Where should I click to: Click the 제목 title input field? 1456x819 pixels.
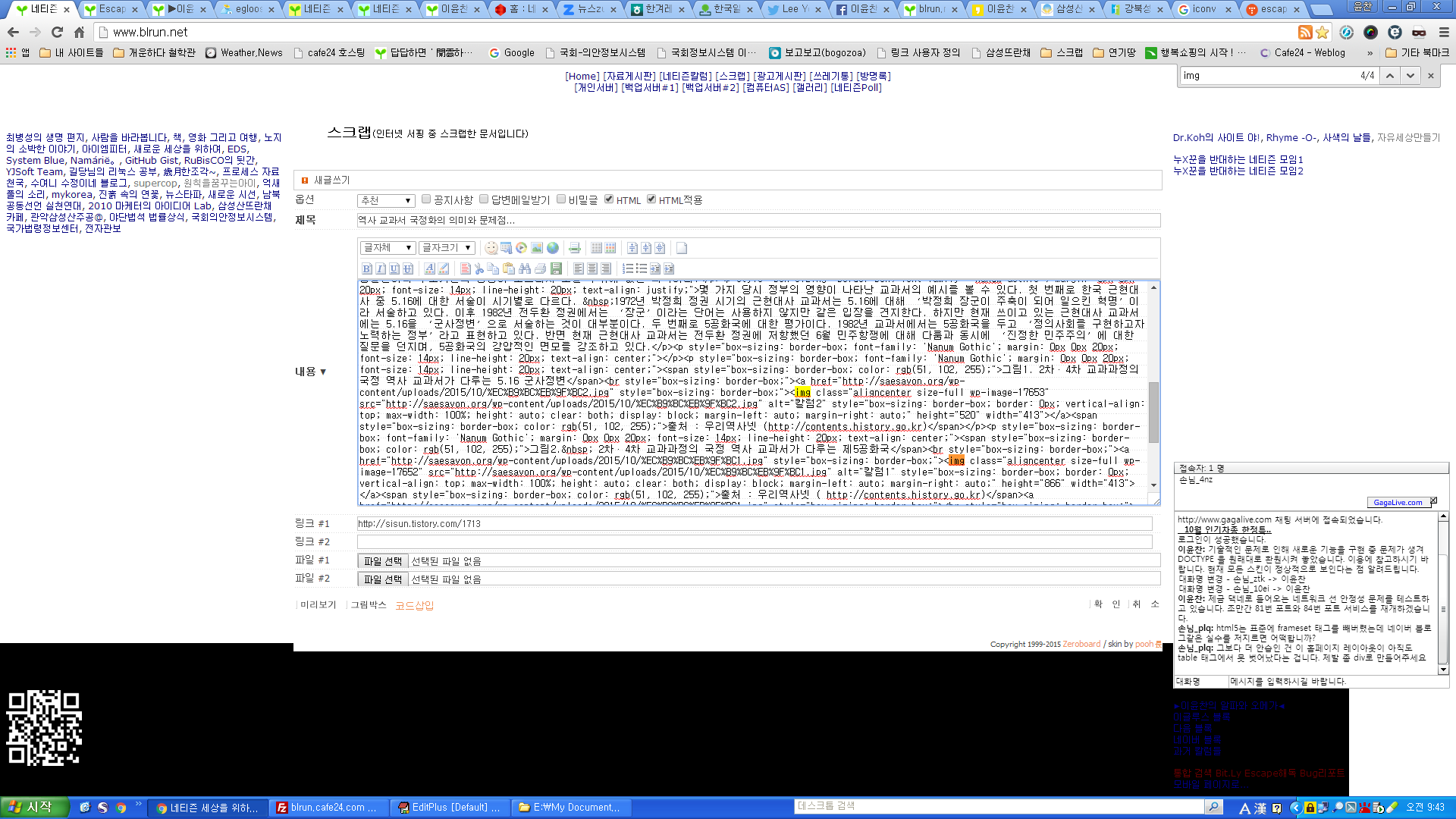coord(758,220)
